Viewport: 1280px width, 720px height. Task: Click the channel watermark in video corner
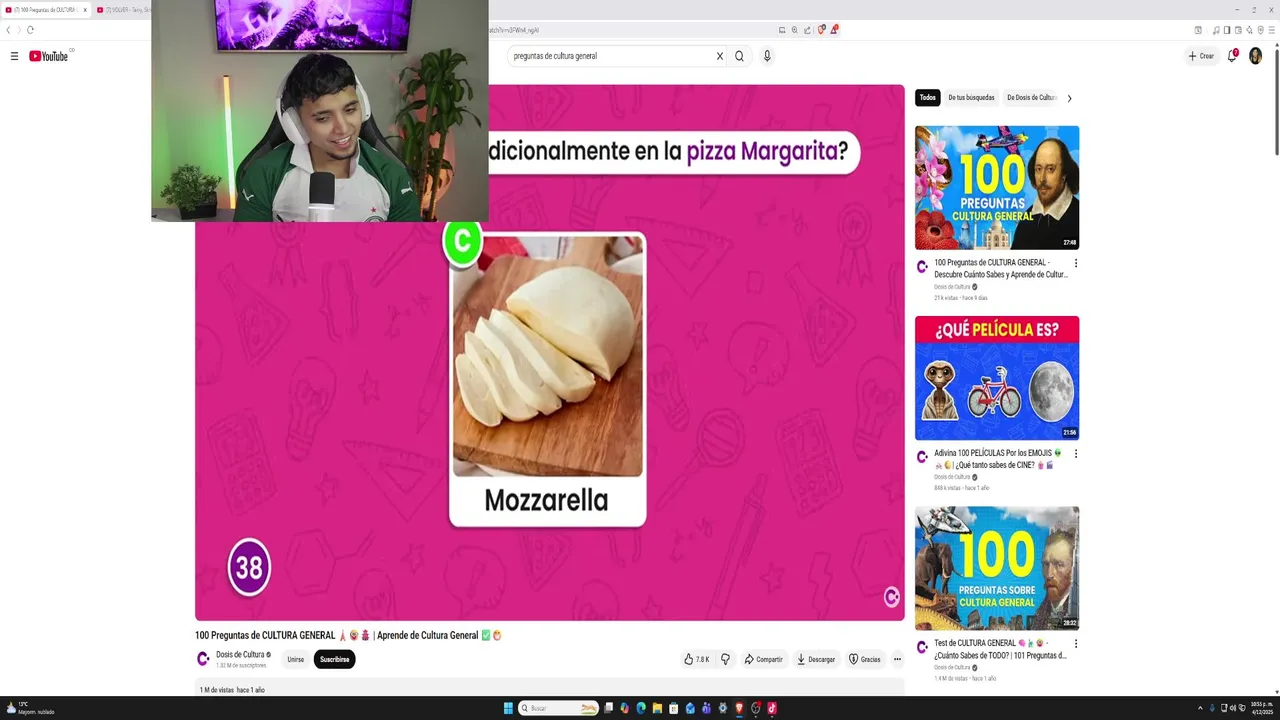tap(892, 597)
